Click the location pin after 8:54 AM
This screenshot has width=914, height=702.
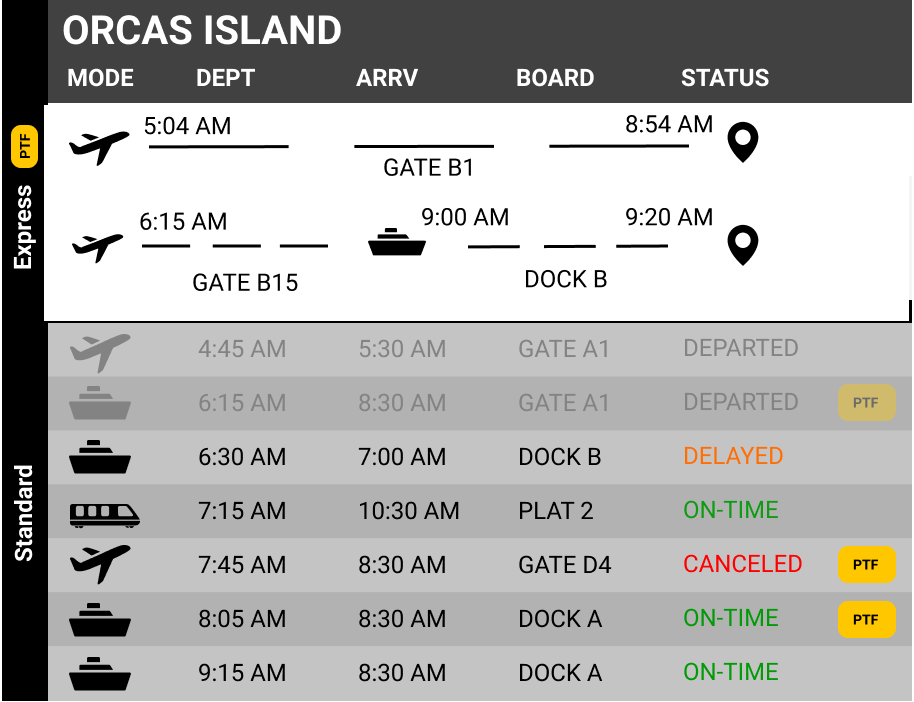pyautogui.click(x=743, y=142)
